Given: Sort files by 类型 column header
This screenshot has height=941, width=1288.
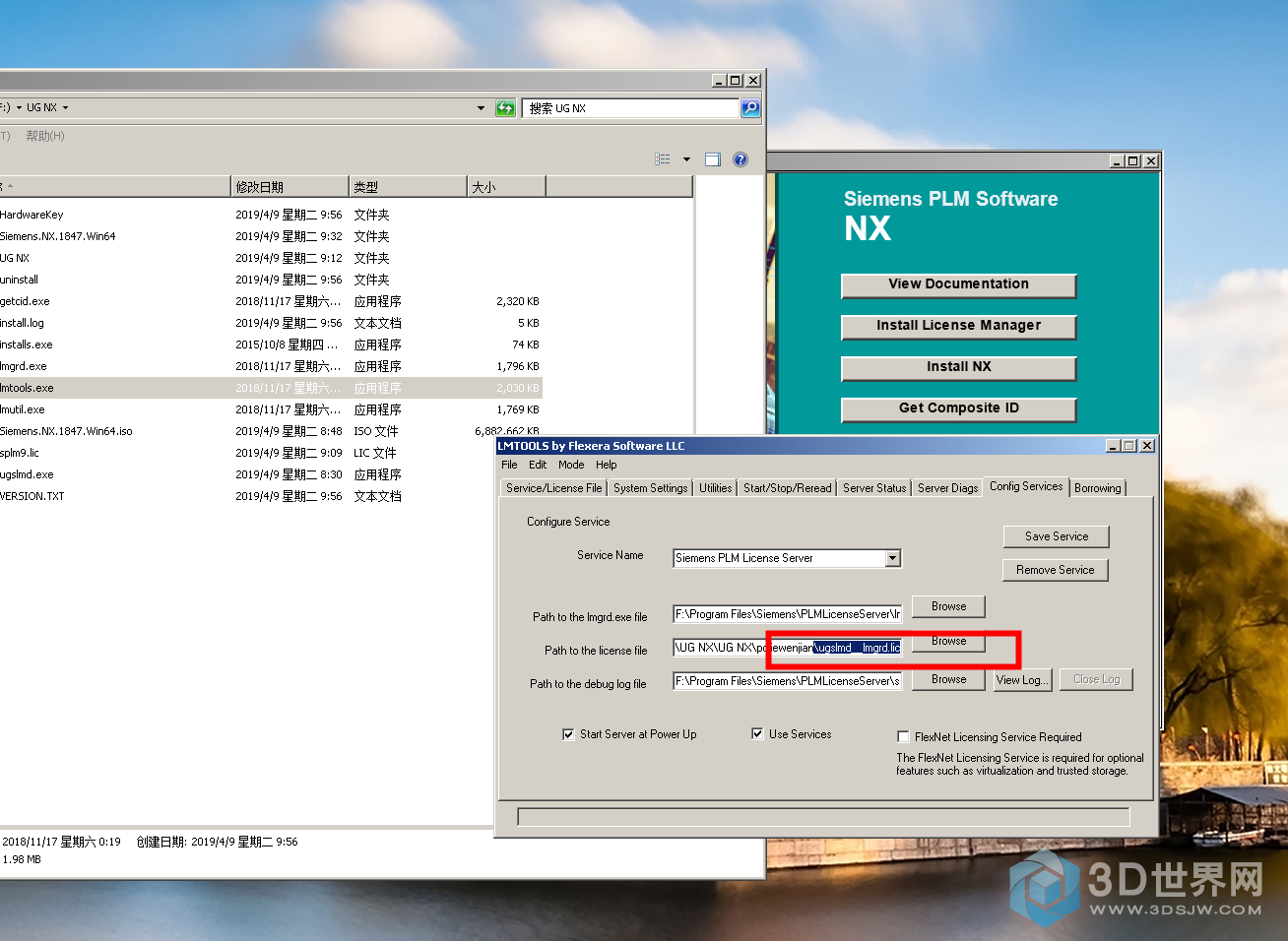Looking at the screenshot, I should coord(408,187).
